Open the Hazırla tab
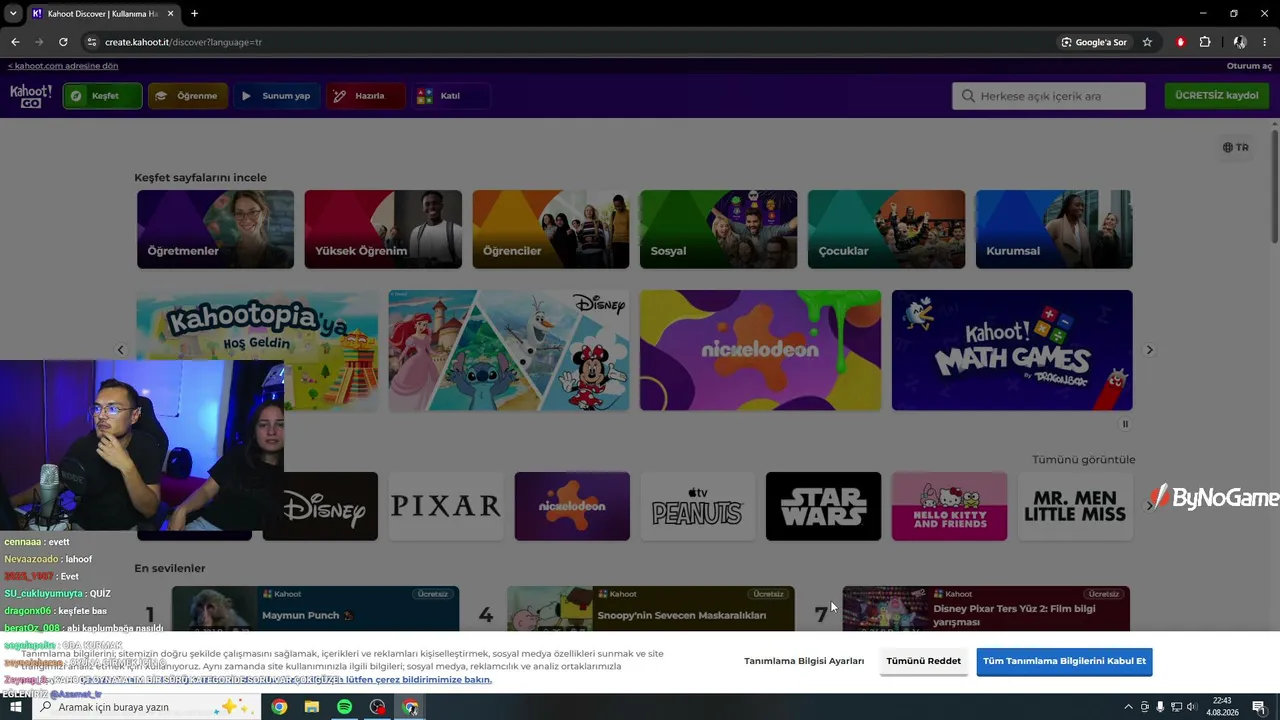This screenshot has width=1280, height=720. [366, 96]
